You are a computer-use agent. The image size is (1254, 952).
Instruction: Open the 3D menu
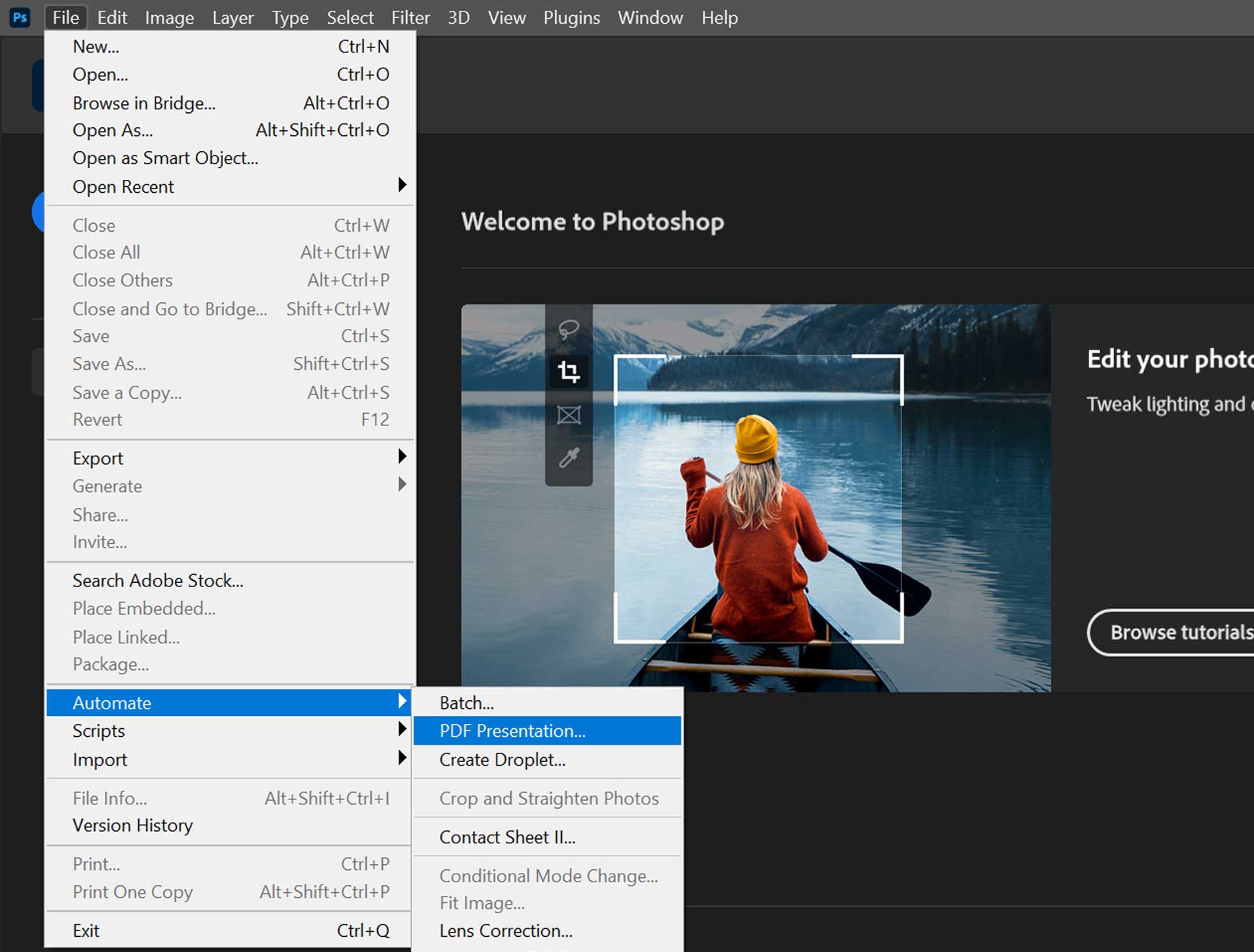(458, 17)
